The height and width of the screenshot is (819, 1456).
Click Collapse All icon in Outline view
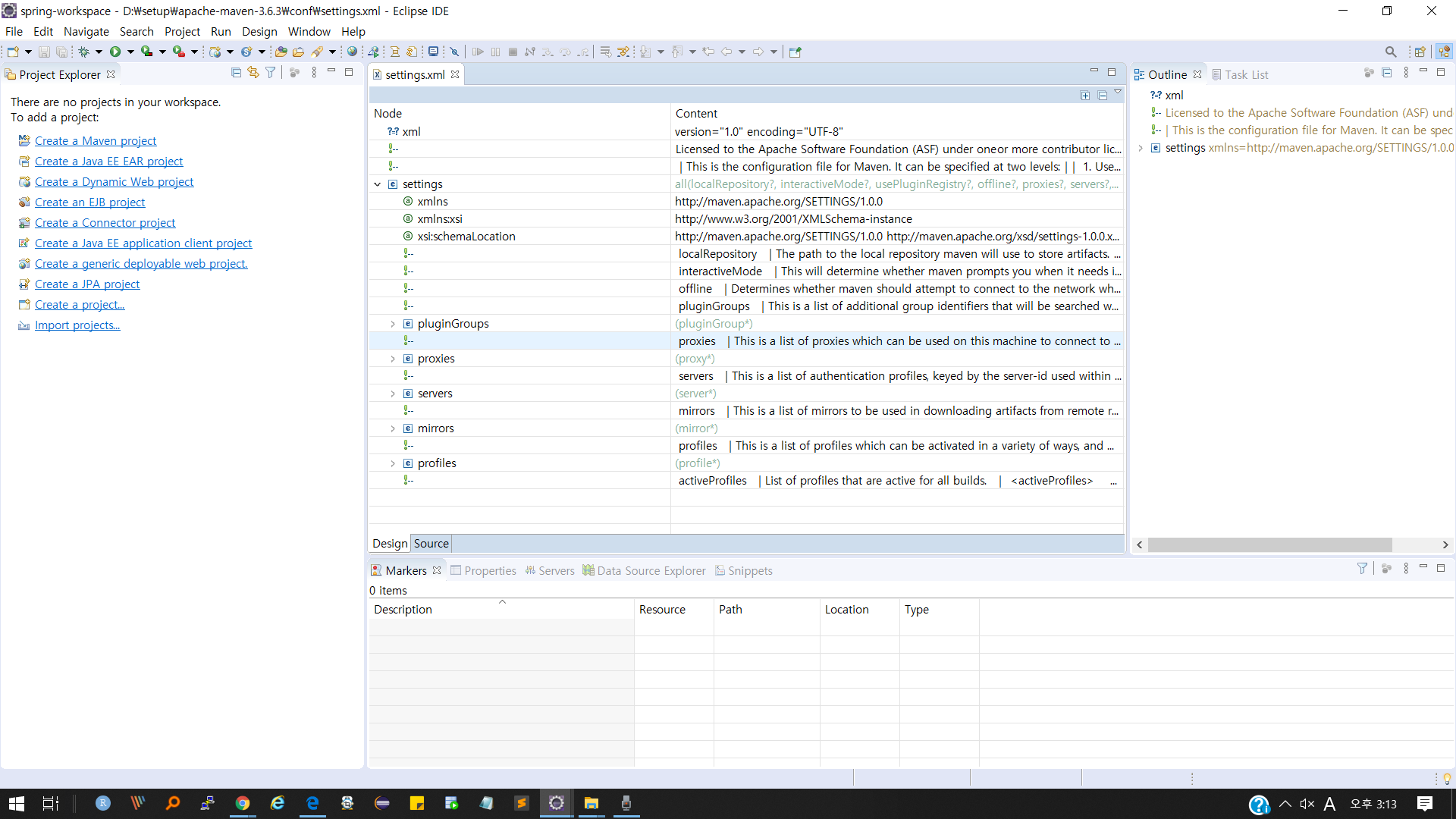(1386, 73)
